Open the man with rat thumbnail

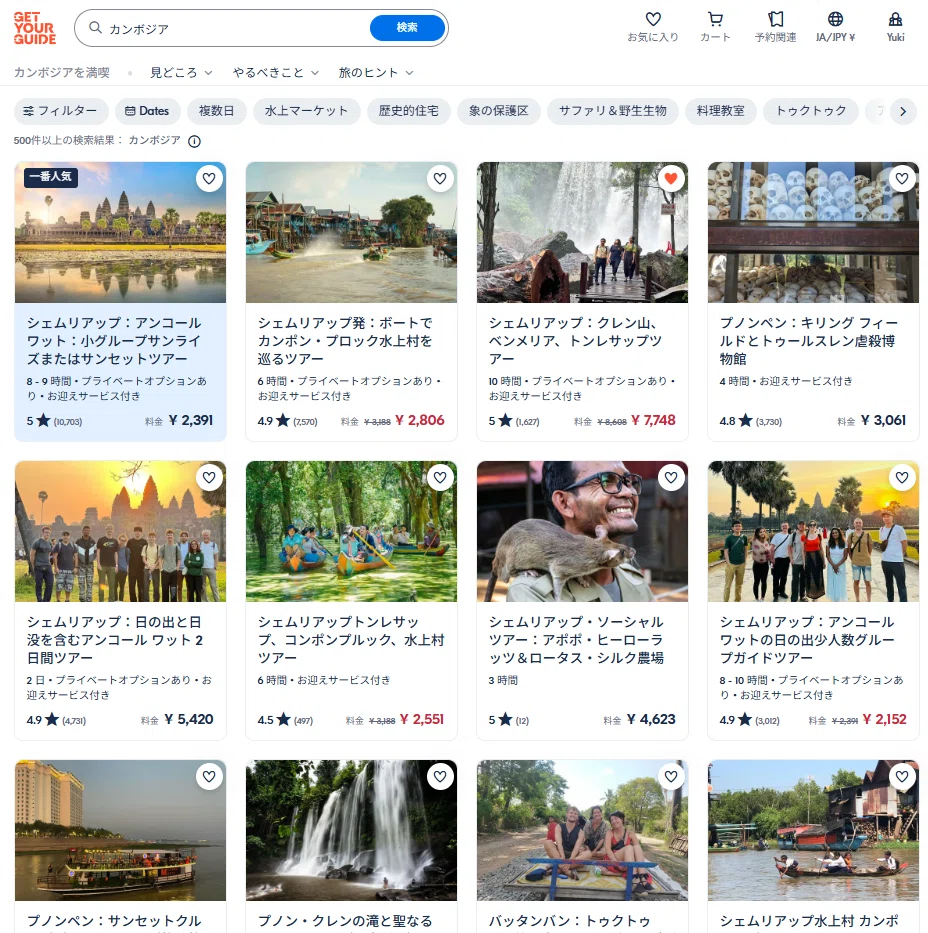(582, 531)
